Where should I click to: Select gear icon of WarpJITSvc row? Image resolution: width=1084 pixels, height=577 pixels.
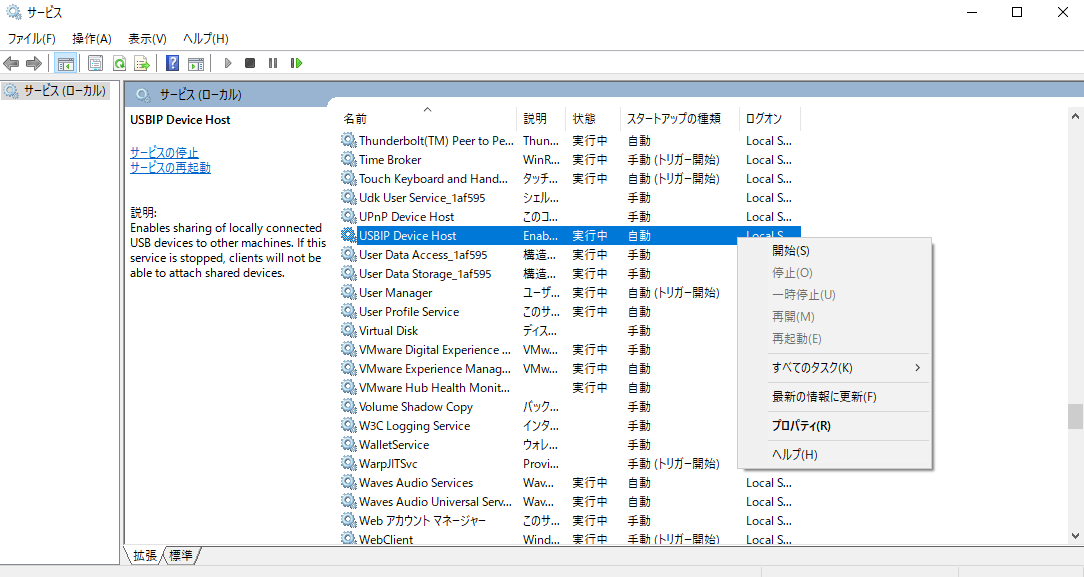click(x=349, y=464)
